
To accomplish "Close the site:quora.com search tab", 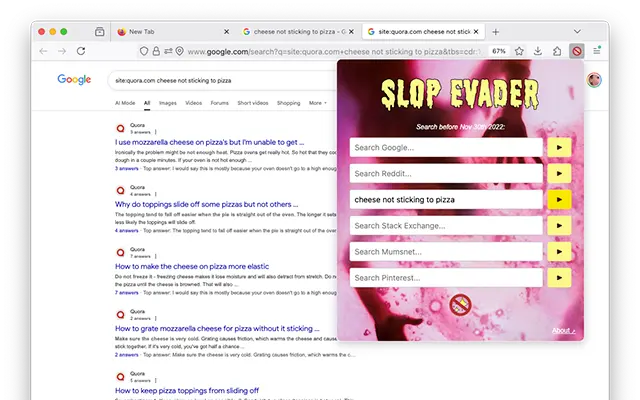I will coord(476,31).
